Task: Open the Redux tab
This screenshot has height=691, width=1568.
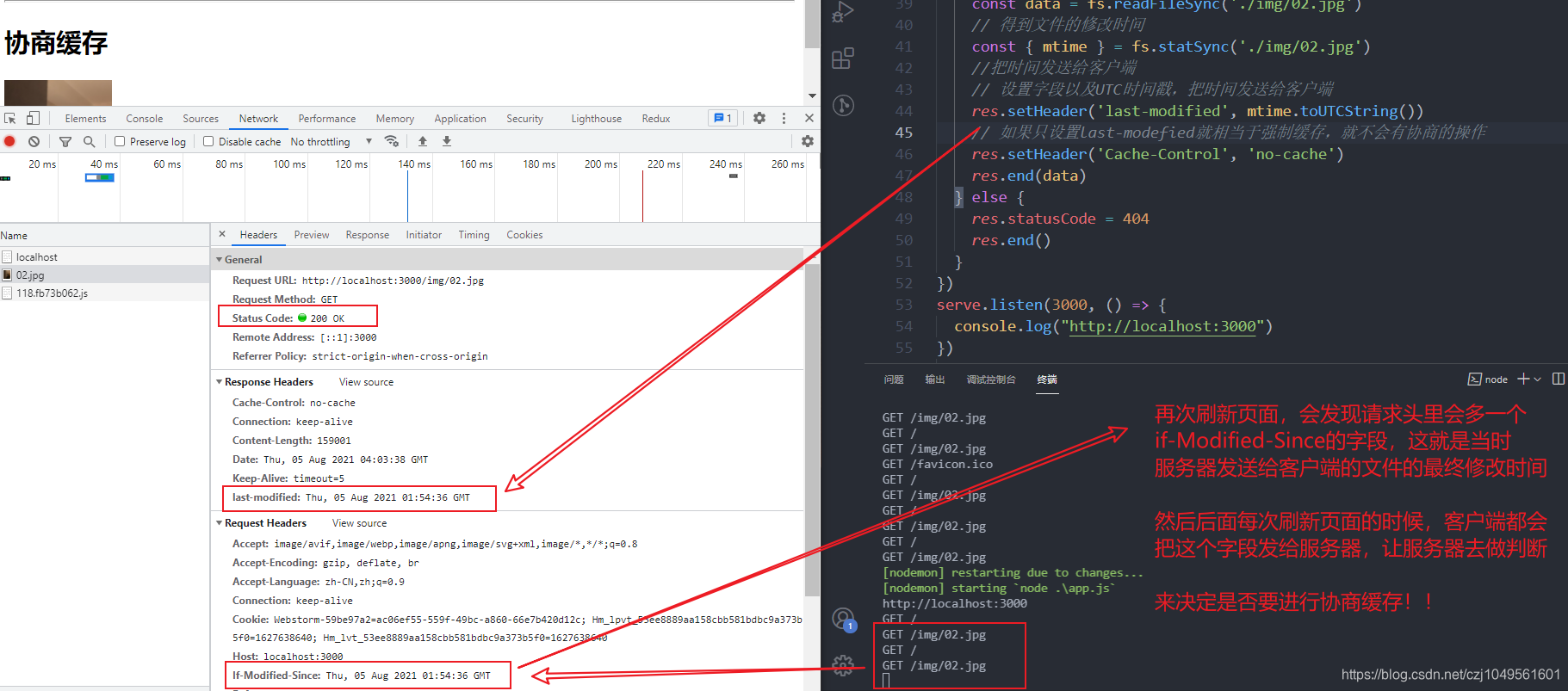Action: click(655, 119)
